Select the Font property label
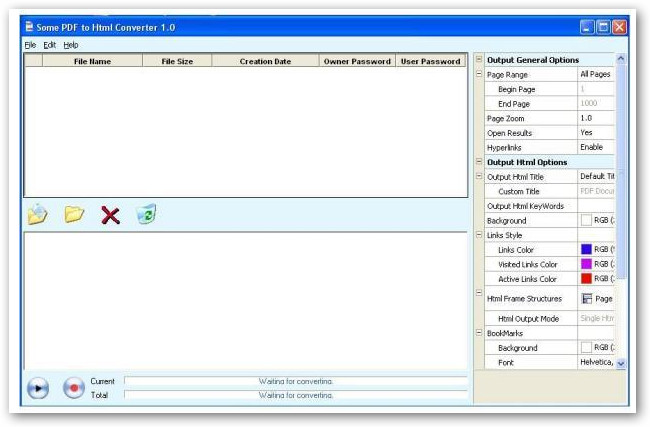Image resolution: width=650 pixels, height=427 pixels. tap(506, 363)
